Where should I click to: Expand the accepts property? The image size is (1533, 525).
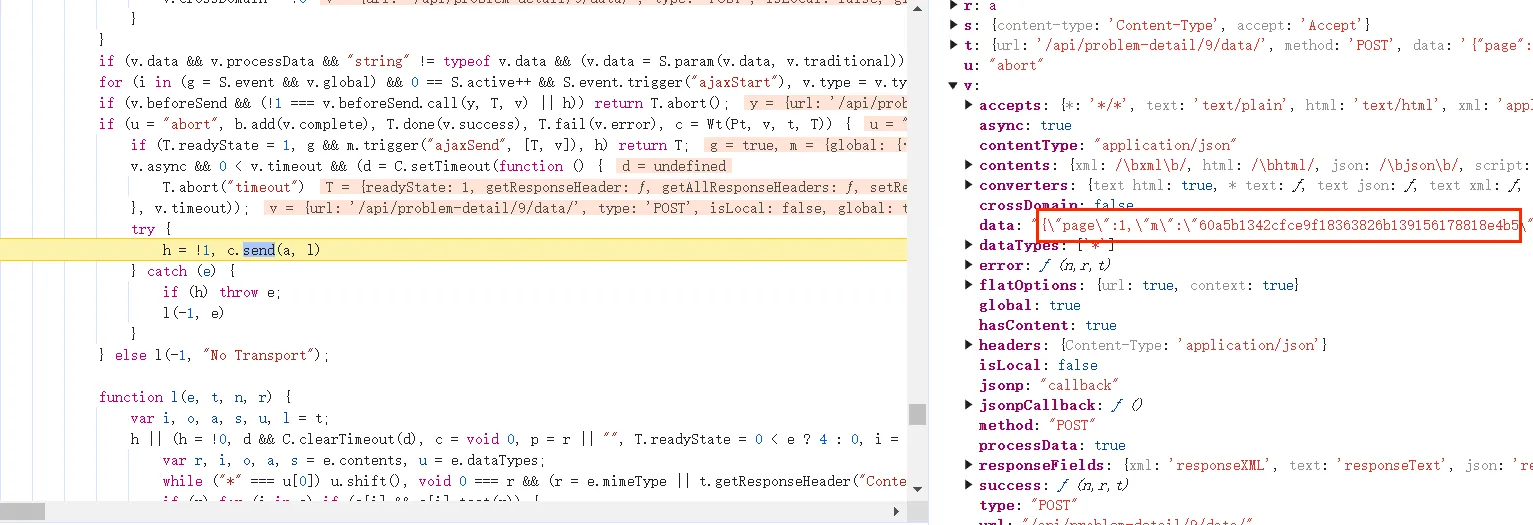(x=968, y=105)
